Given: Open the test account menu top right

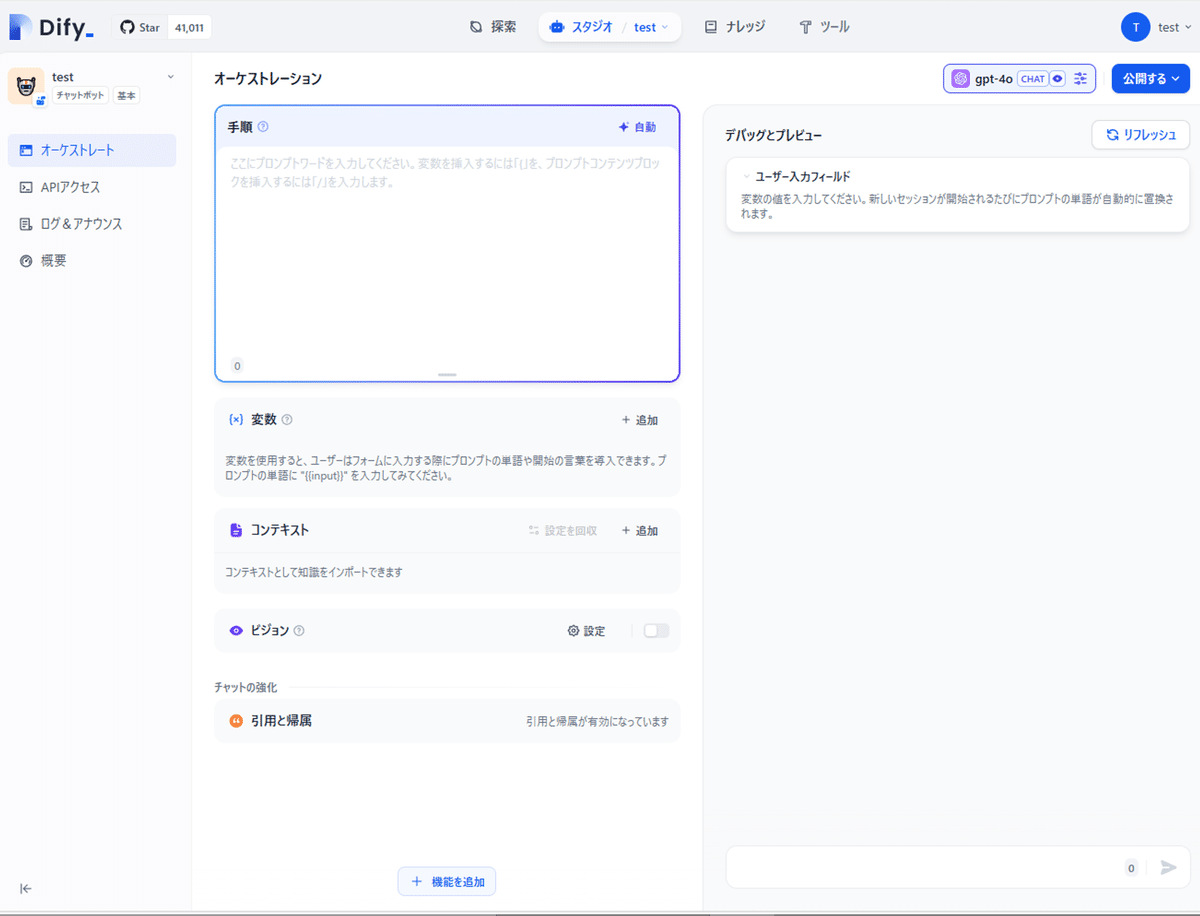Looking at the screenshot, I should (1160, 27).
